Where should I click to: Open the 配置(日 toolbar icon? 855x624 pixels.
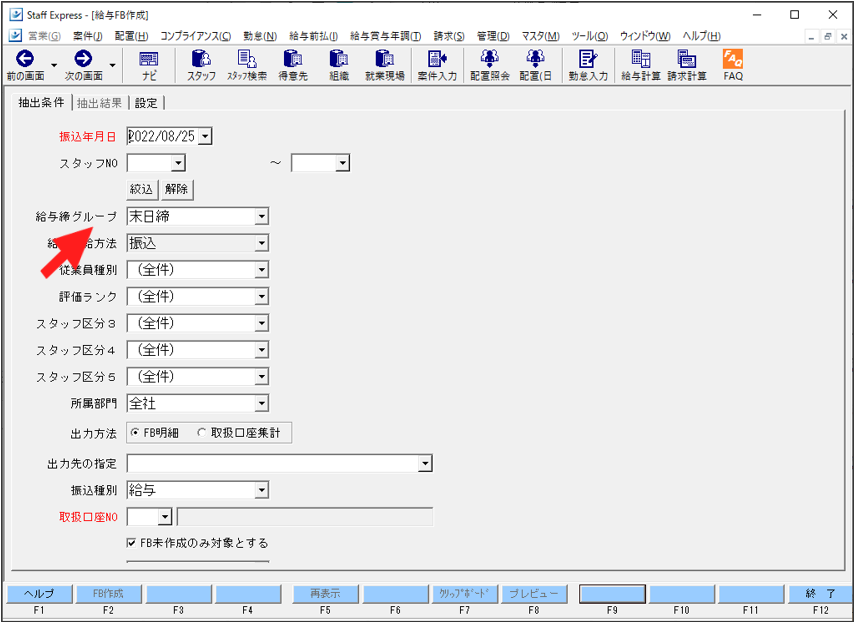pyautogui.click(x=535, y=59)
